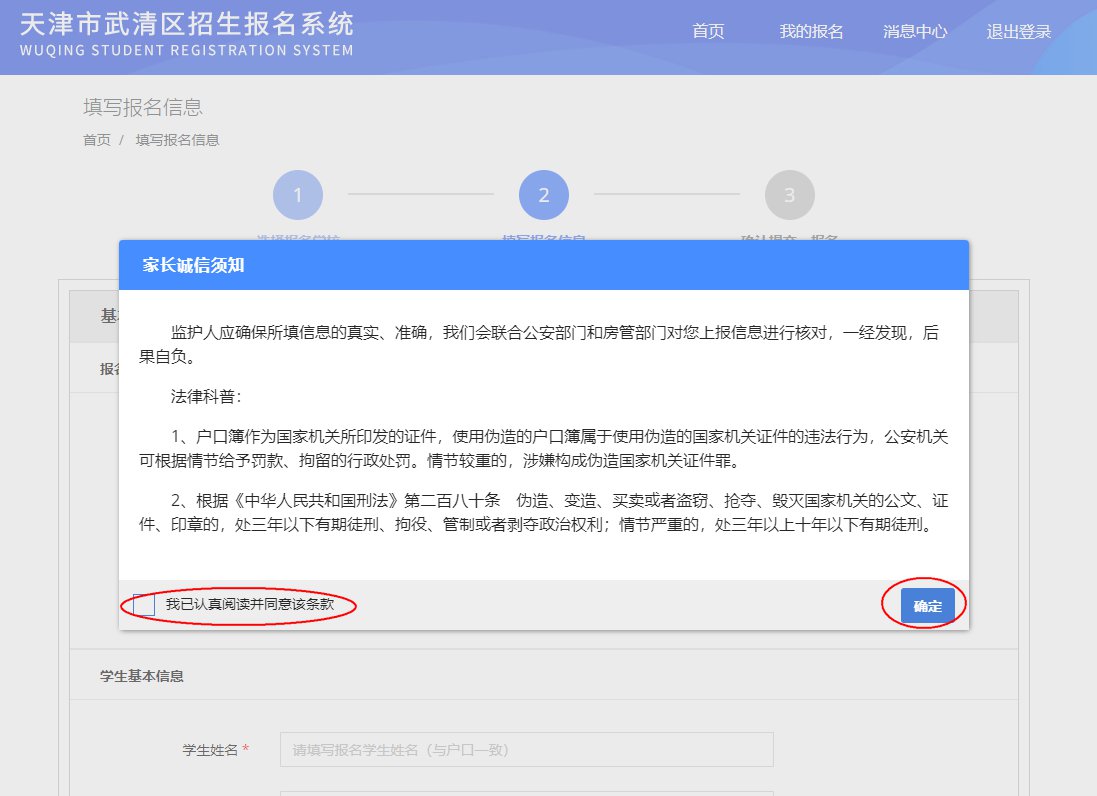
Task: Open 我的报名 in the top navigation
Action: [811, 32]
